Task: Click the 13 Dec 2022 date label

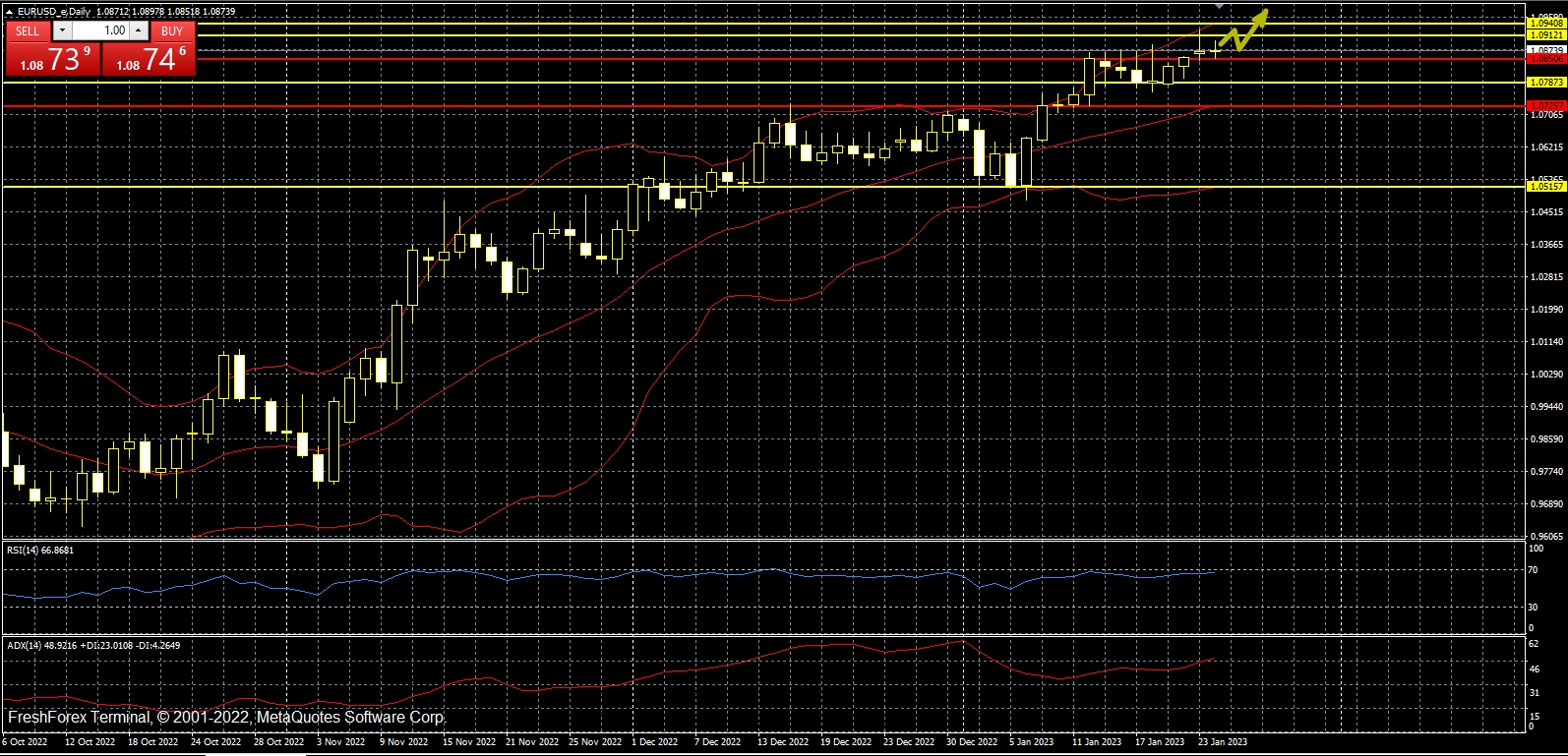Action: click(783, 742)
